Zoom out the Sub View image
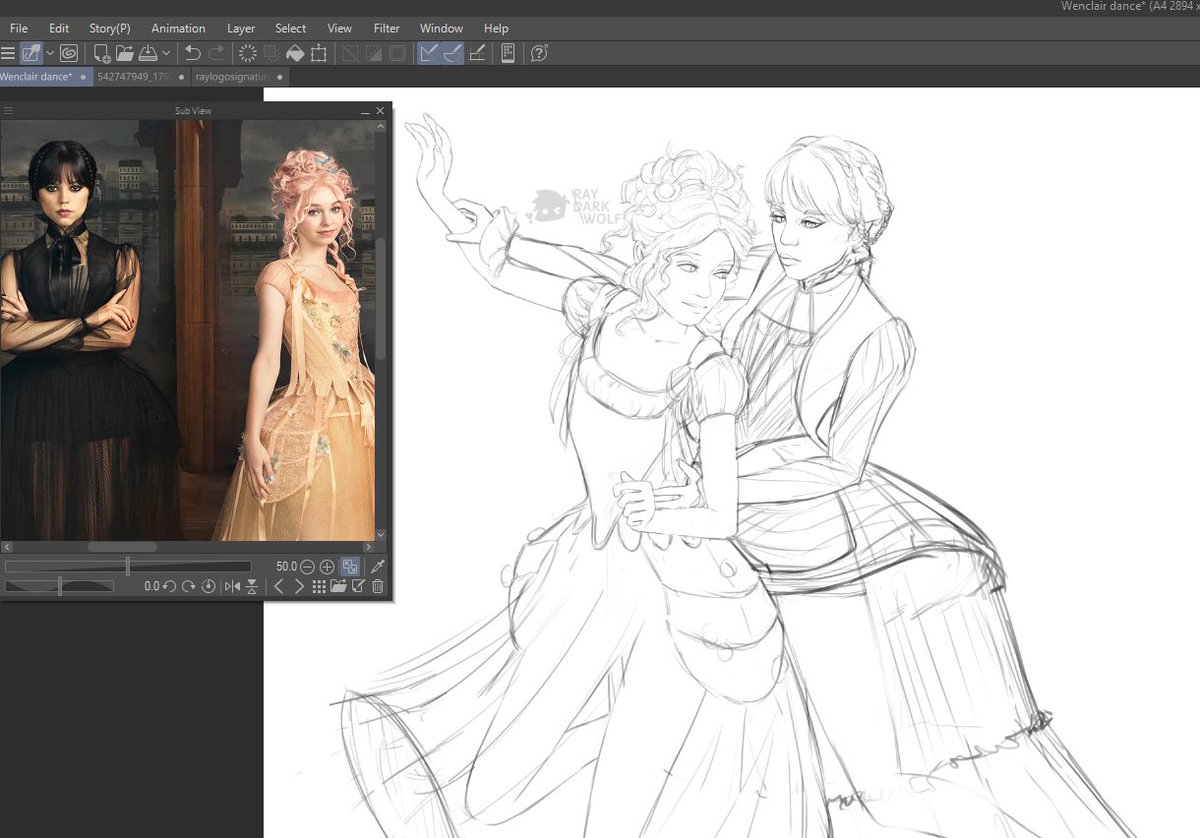1200x838 pixels. pos(307,567)
